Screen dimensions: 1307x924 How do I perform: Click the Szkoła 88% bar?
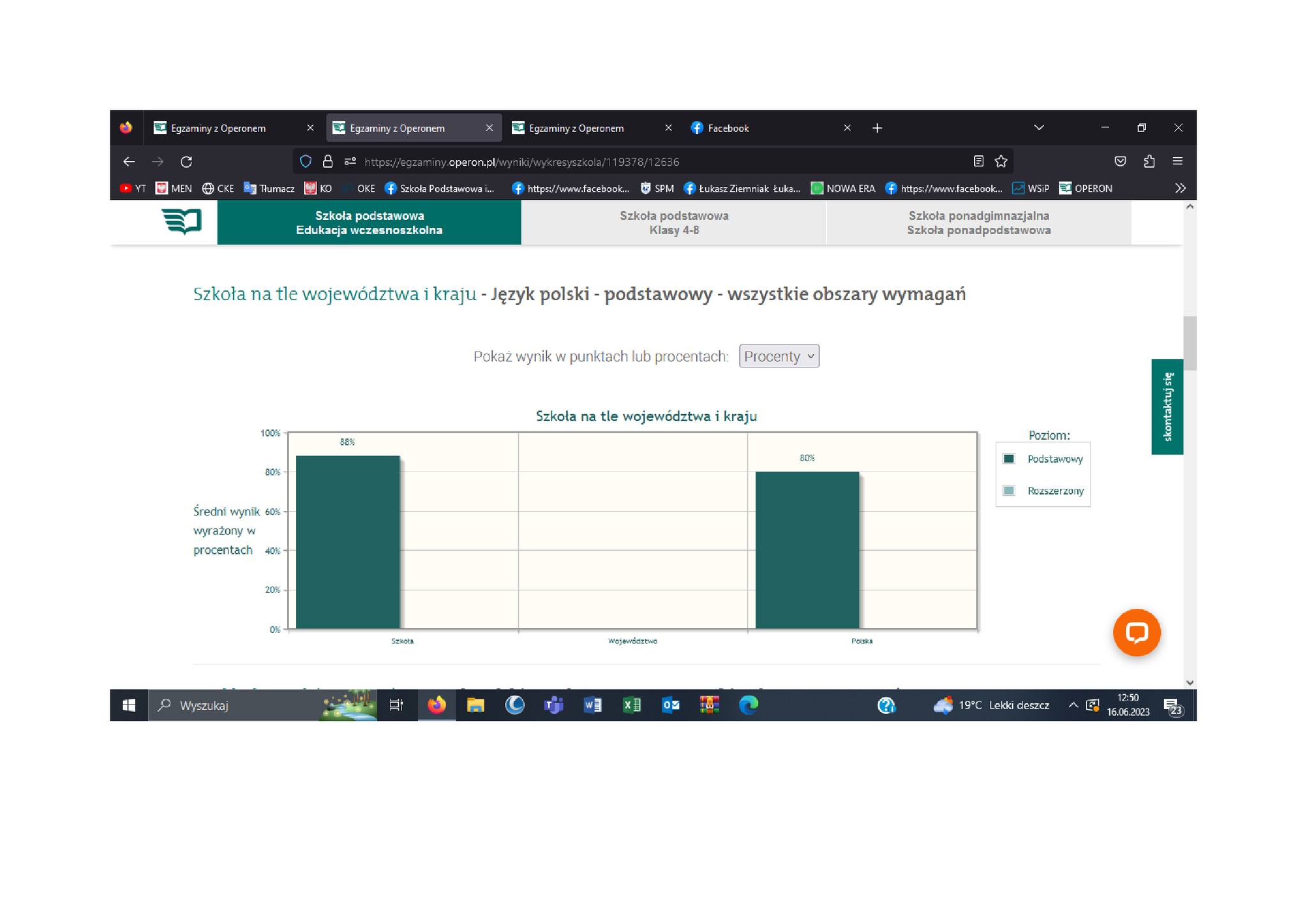348,542
